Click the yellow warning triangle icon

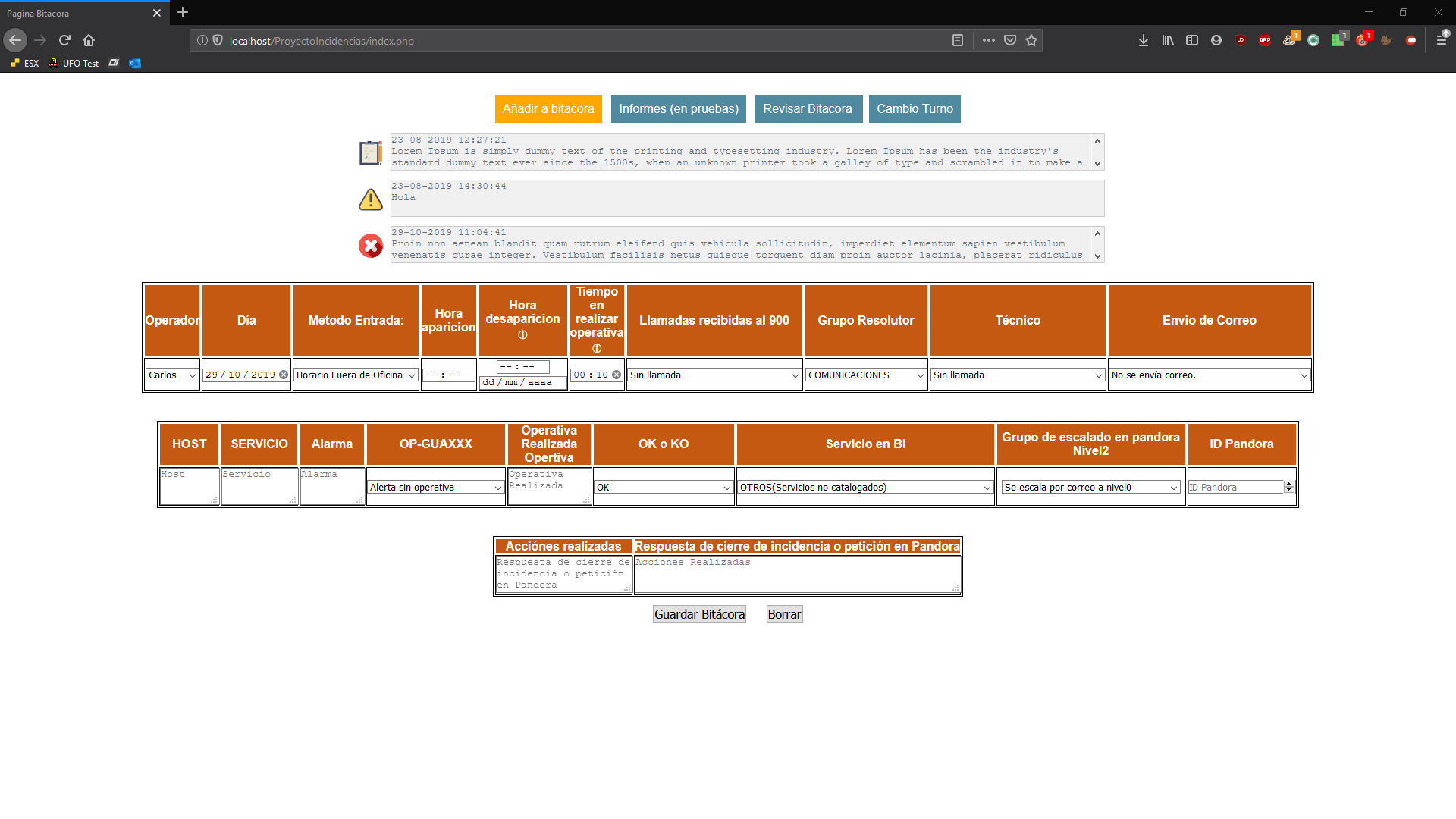tap(370, 199)
